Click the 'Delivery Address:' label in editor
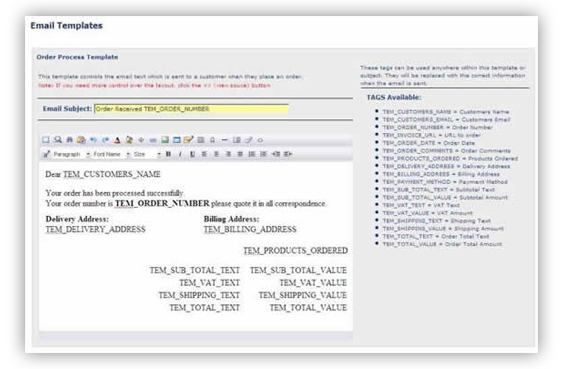The image size is (563, 369). [77, 219]
